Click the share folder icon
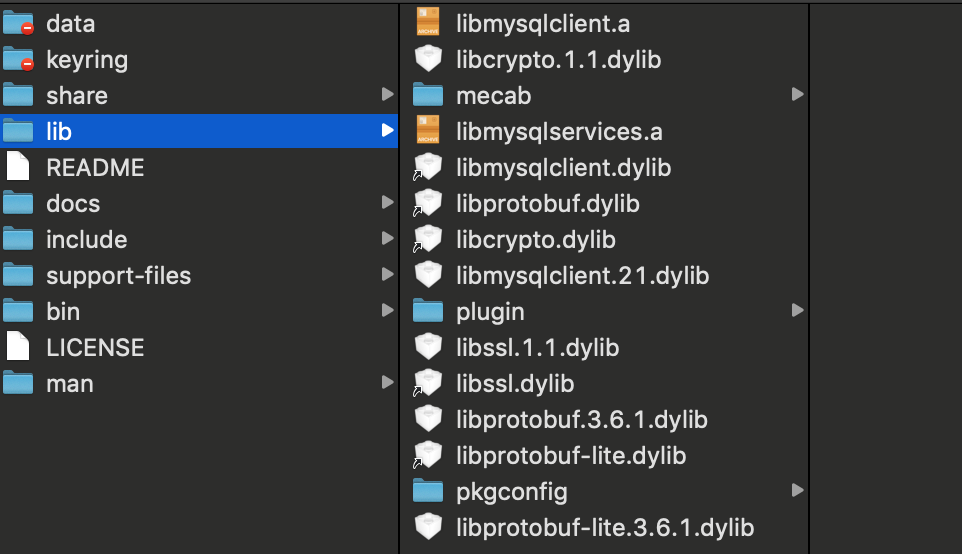The image size is (962, 554). 18,95
